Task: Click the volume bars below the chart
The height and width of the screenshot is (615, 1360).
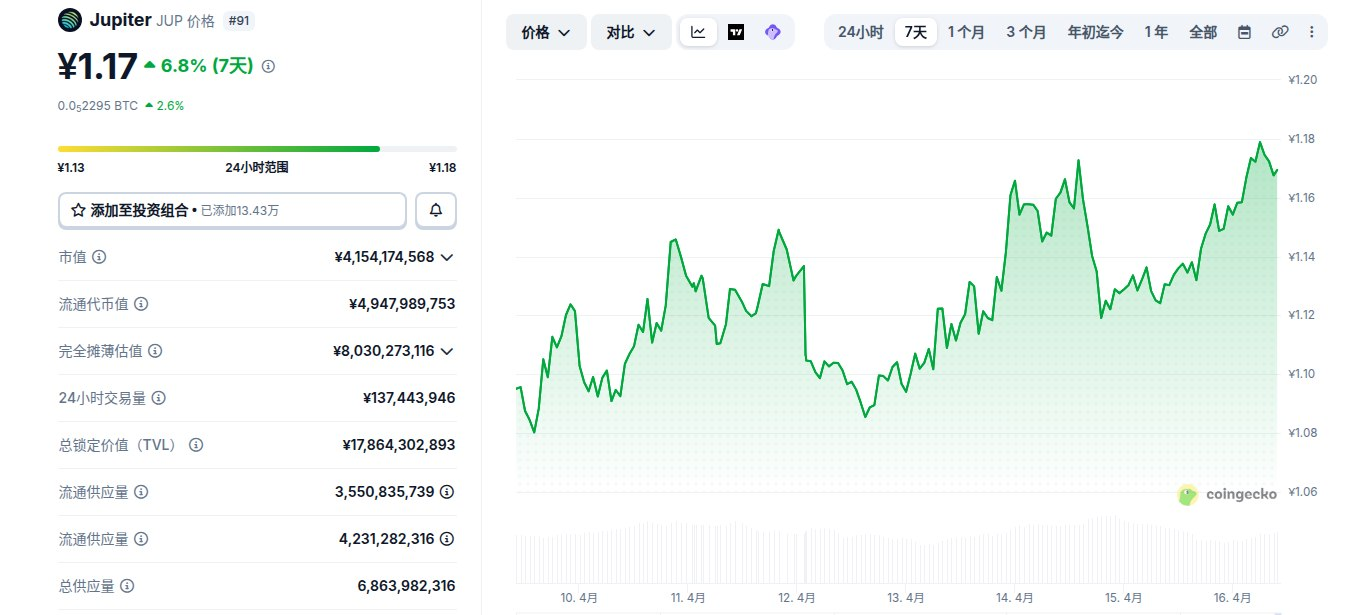Action: point(896,550)
